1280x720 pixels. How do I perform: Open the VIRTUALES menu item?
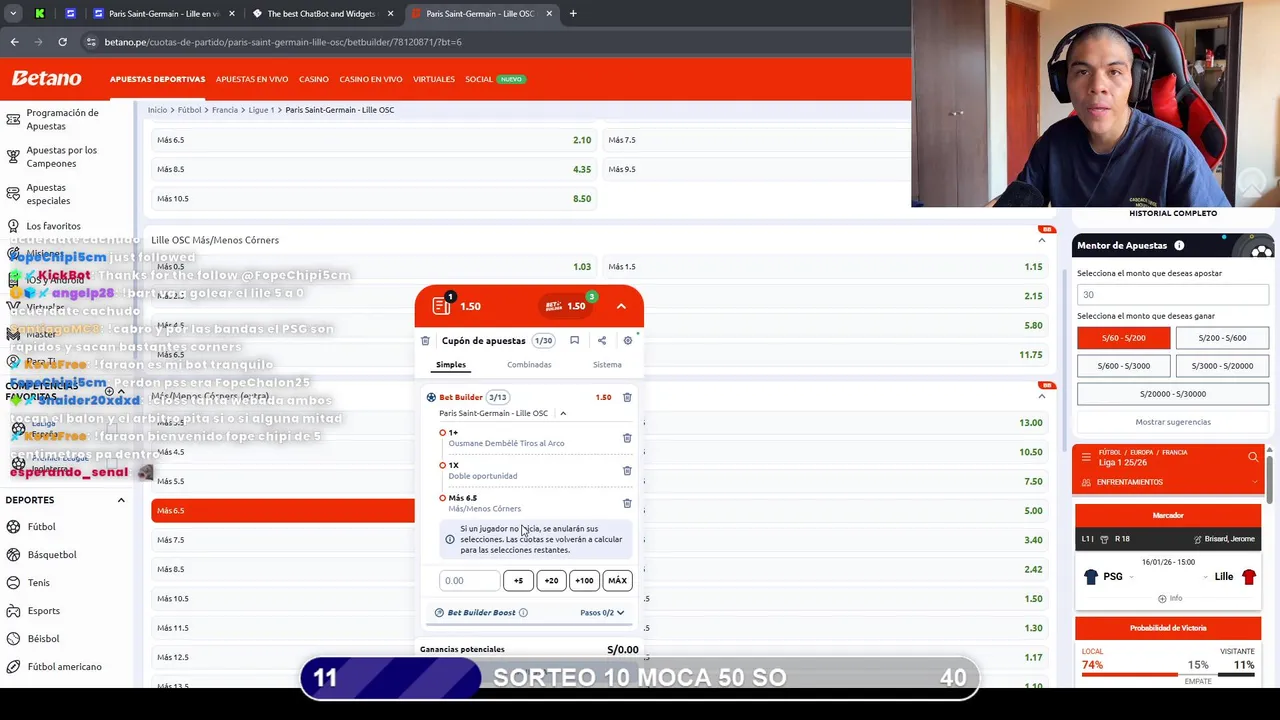(x=434, y=79)
